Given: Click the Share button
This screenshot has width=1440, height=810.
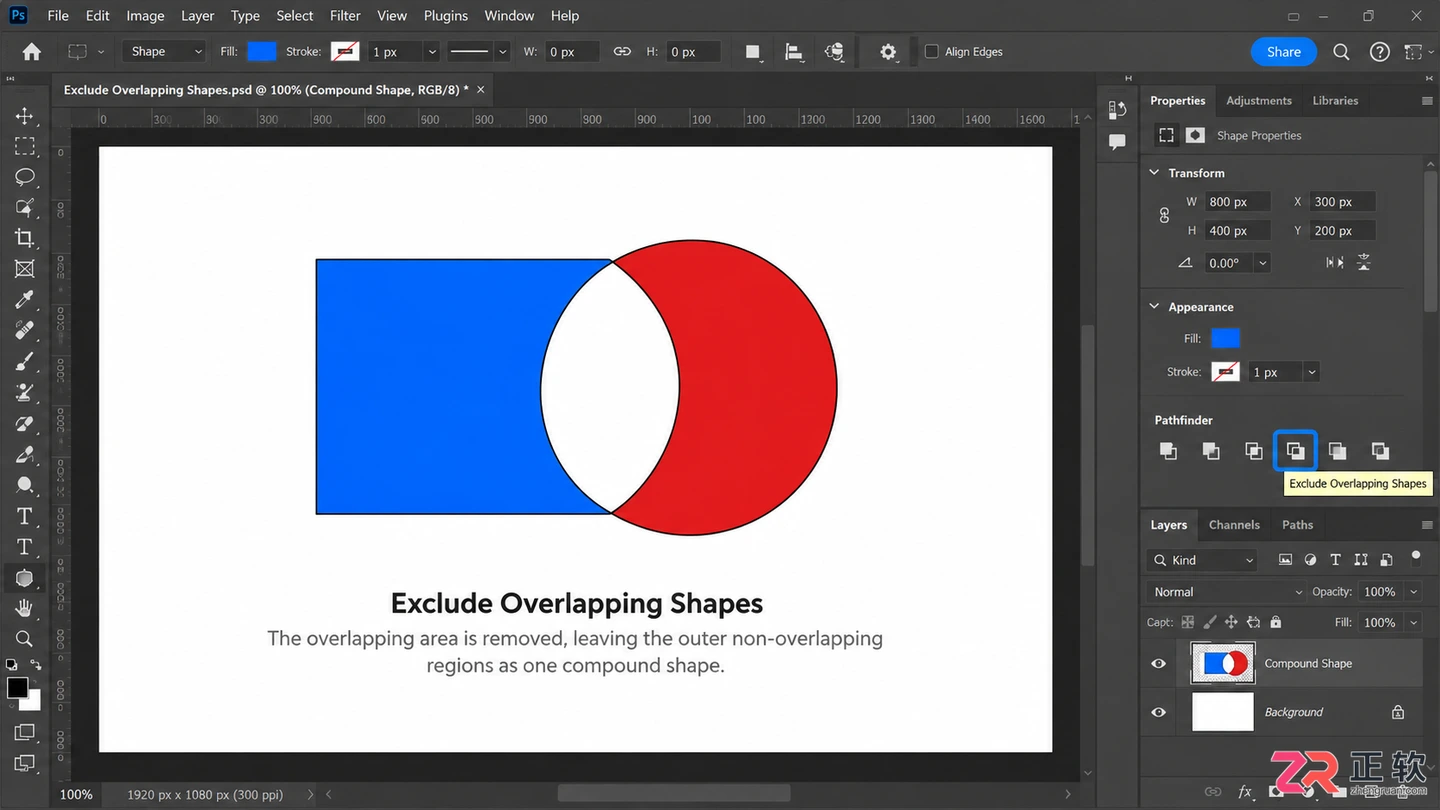Looking at the screenshot, I should (x=1284, y=52).
